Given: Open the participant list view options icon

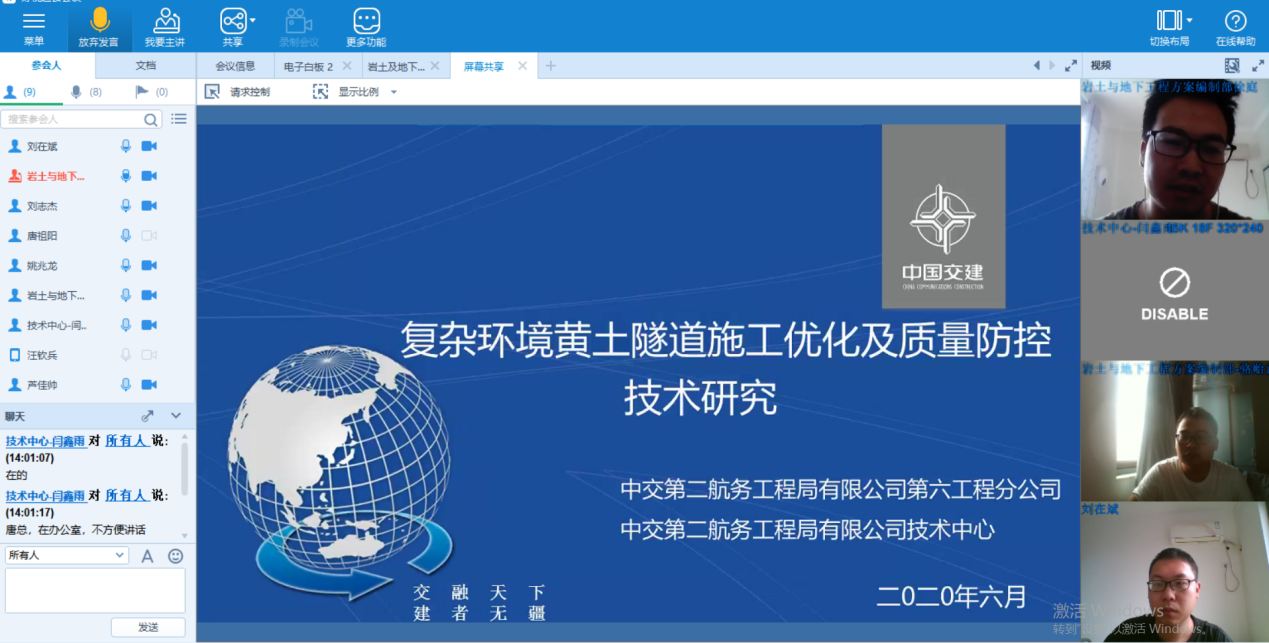Looking at the screenshot, I should click(x=179, y=119).
